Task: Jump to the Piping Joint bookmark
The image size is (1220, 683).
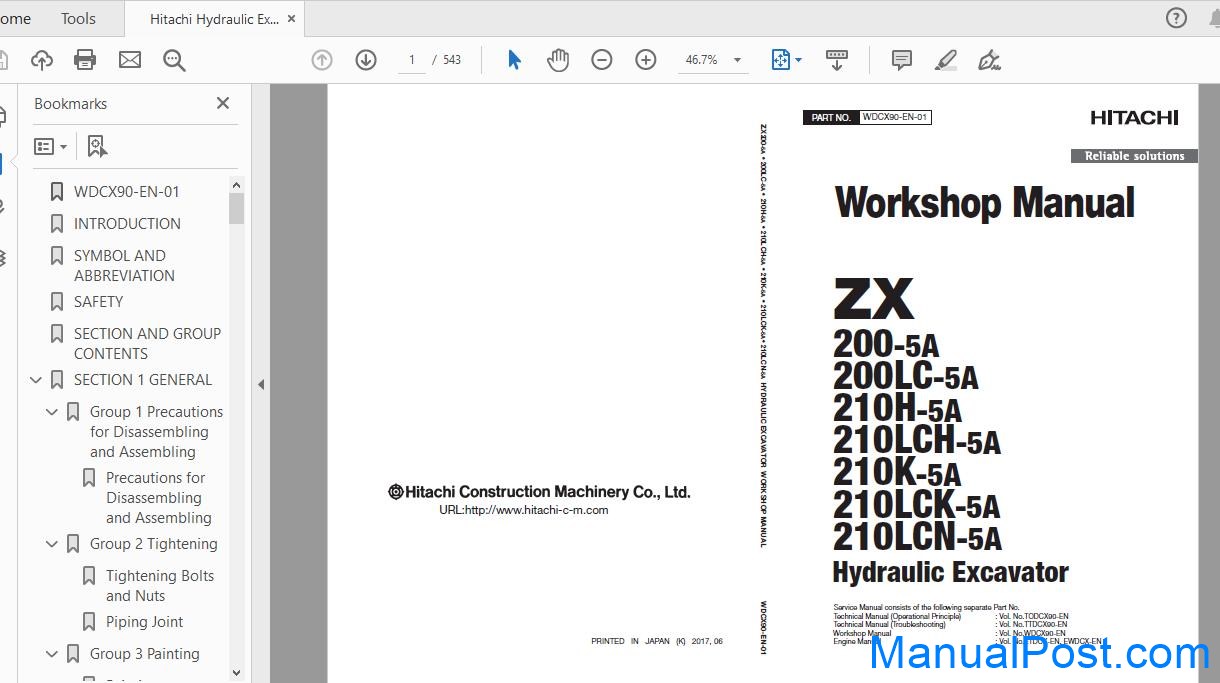Action: [145, 622]
